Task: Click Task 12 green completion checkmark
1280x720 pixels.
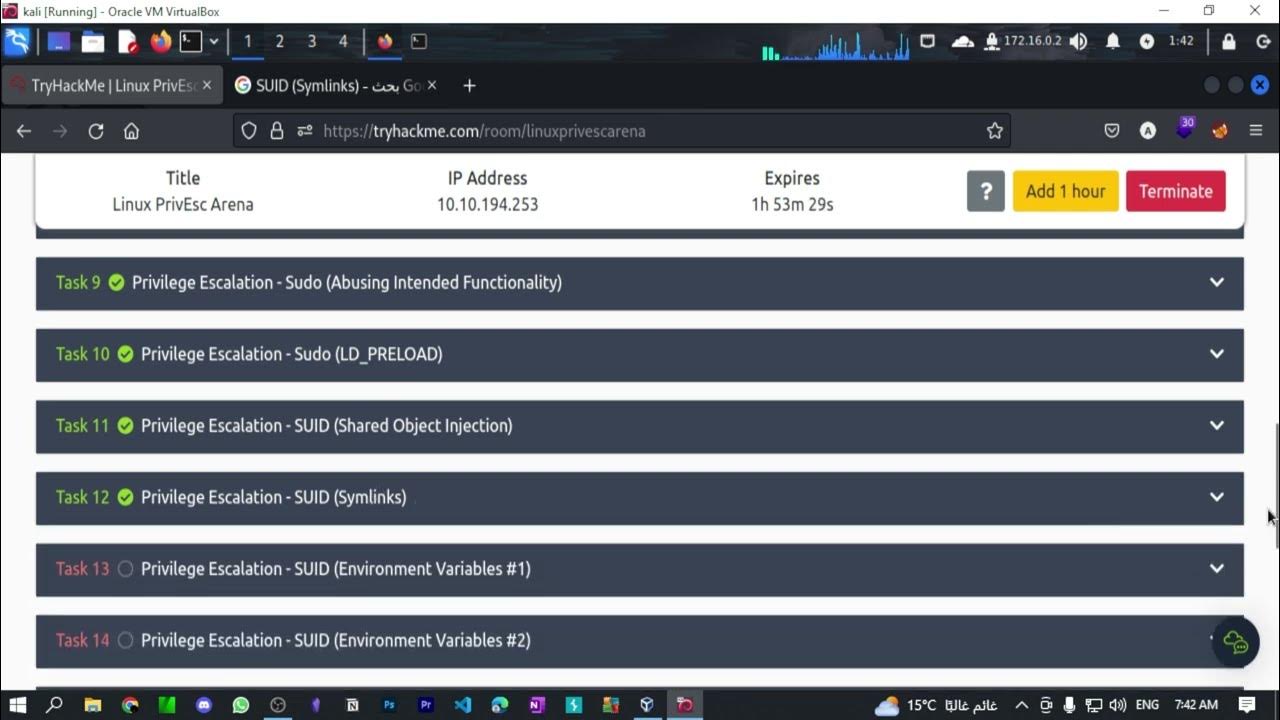Action: 125,497
